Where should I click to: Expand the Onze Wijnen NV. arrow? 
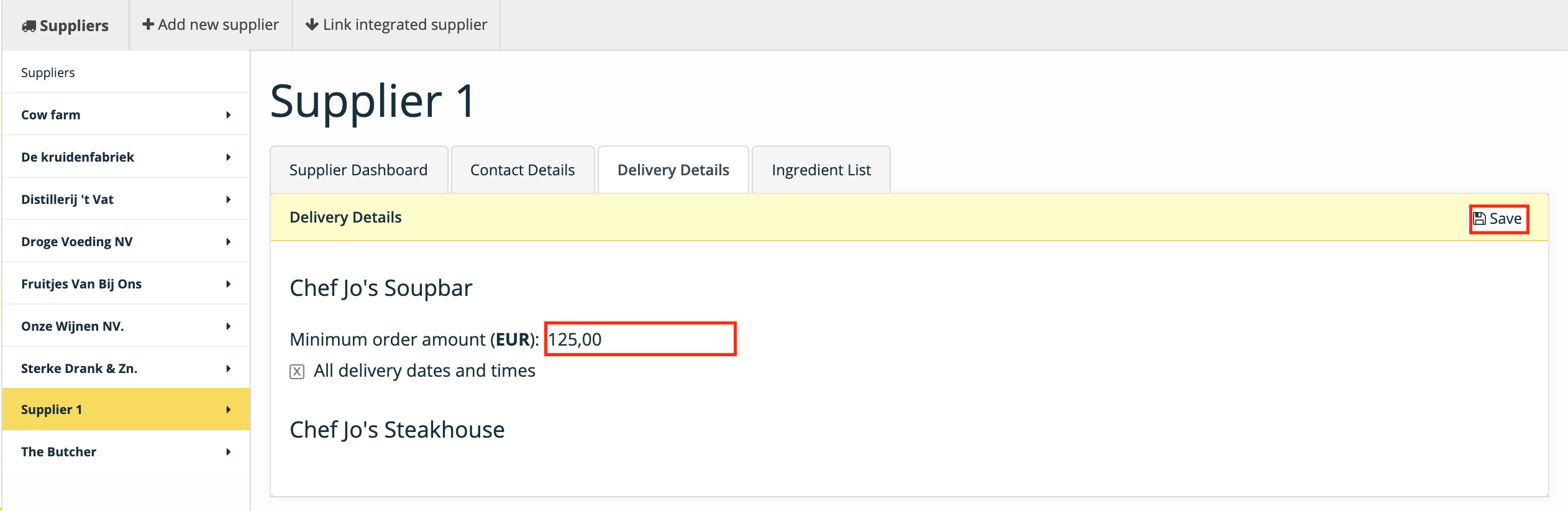tap(229, 326)
